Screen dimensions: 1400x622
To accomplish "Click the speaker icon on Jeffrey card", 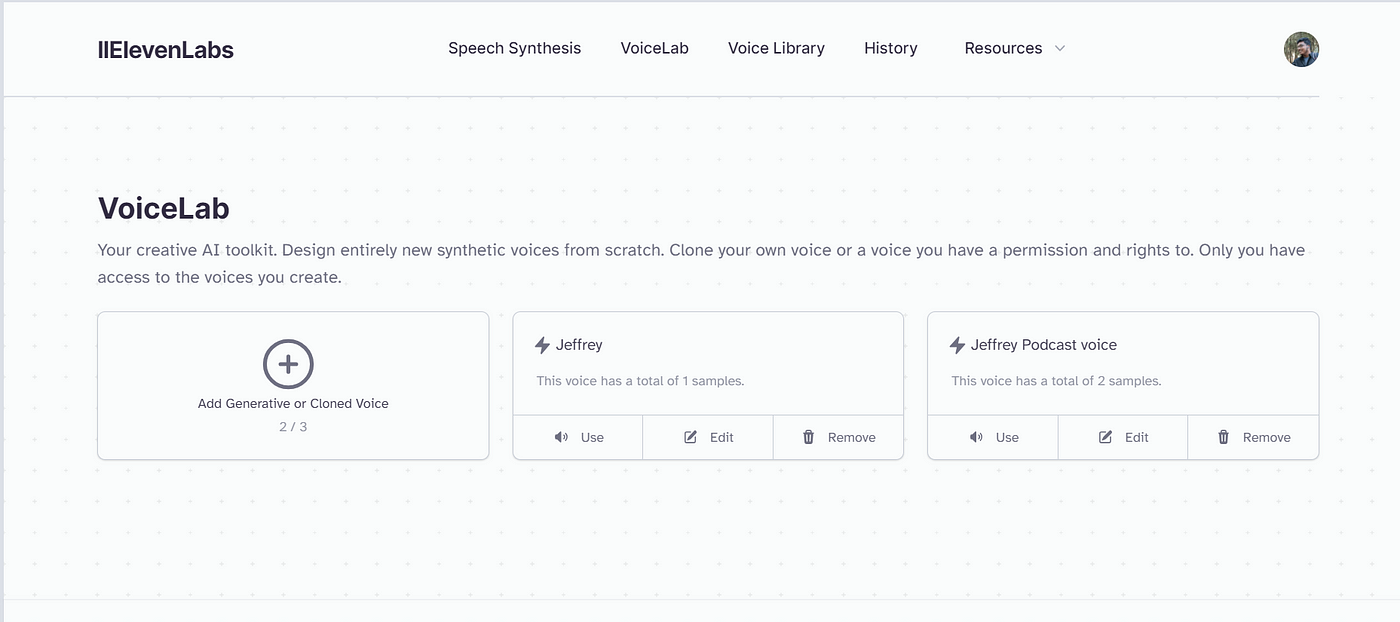I will (x=561, y=437).
